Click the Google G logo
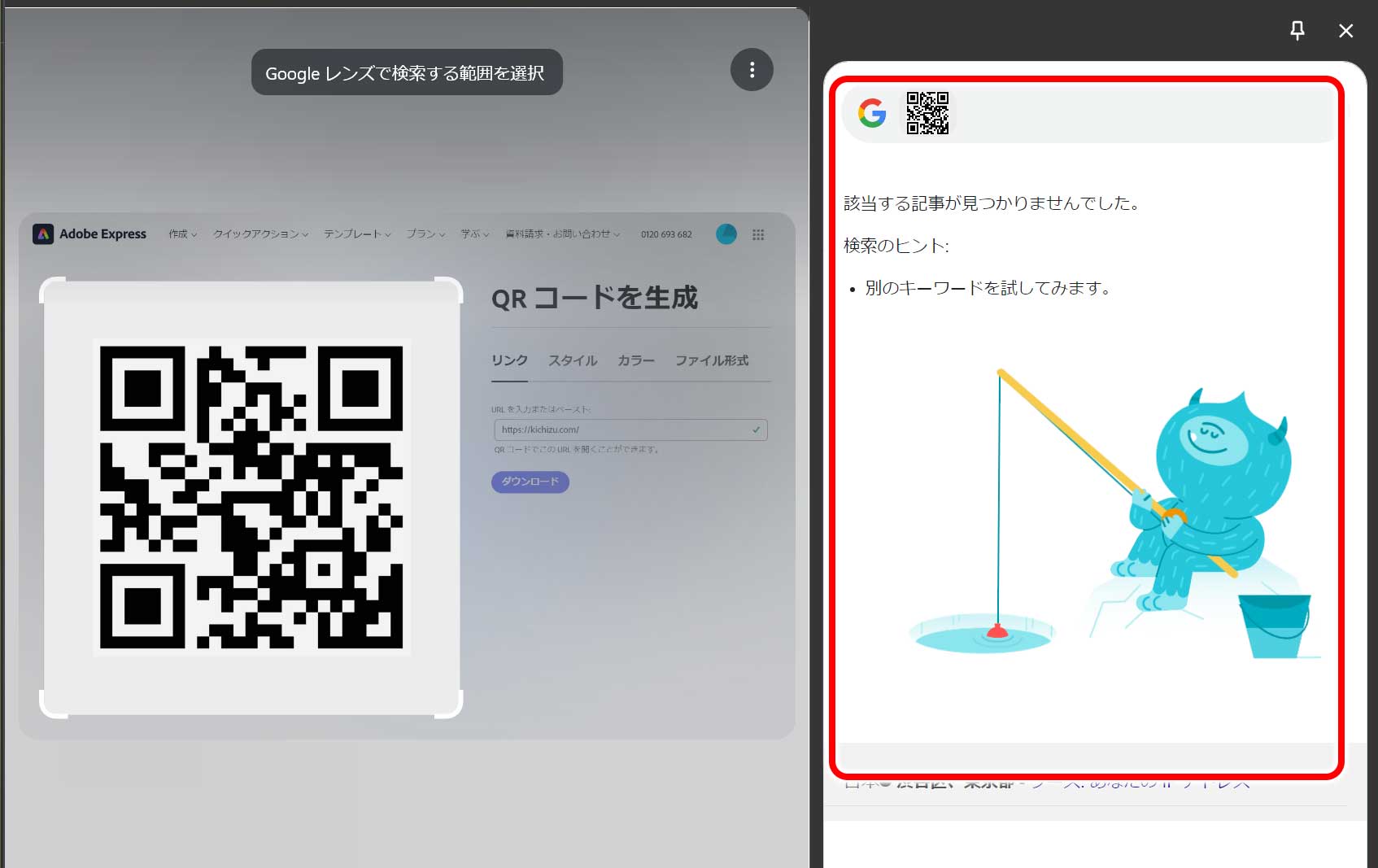Viewport: 1378px width, 868px height. tap(872, 113)
